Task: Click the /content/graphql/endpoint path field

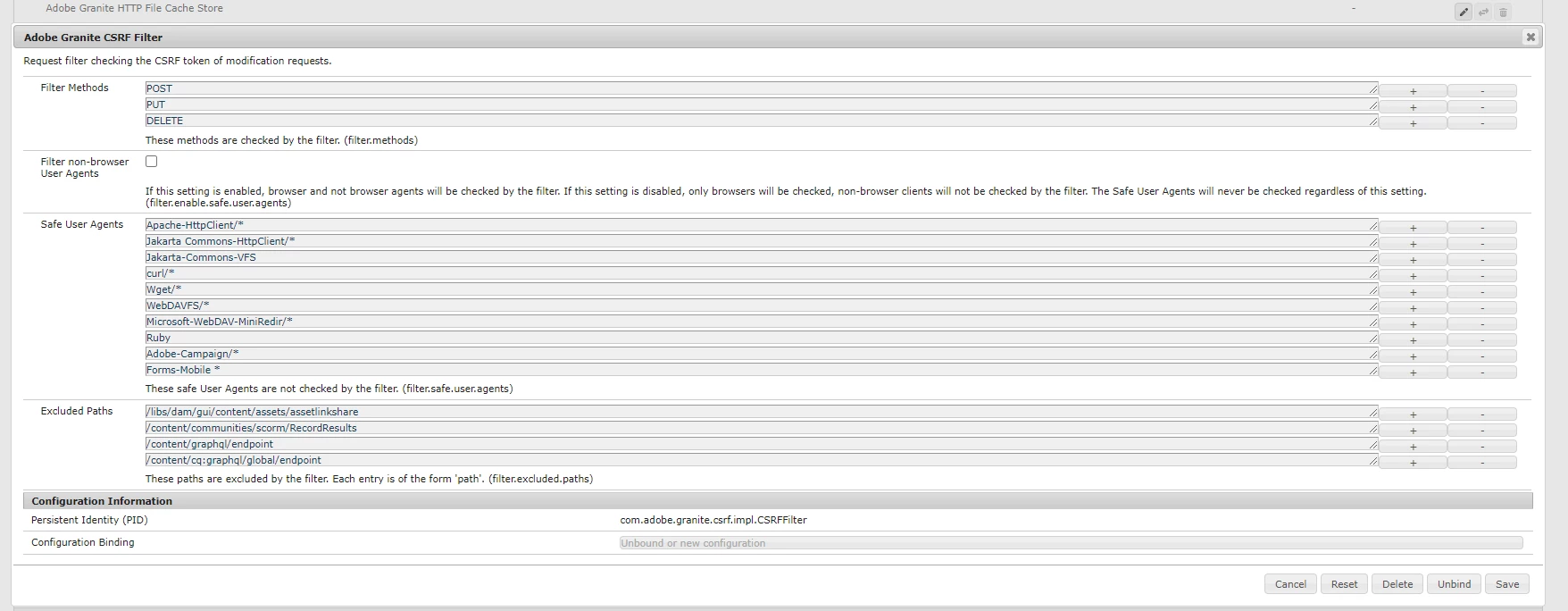Action: [762, 444]
